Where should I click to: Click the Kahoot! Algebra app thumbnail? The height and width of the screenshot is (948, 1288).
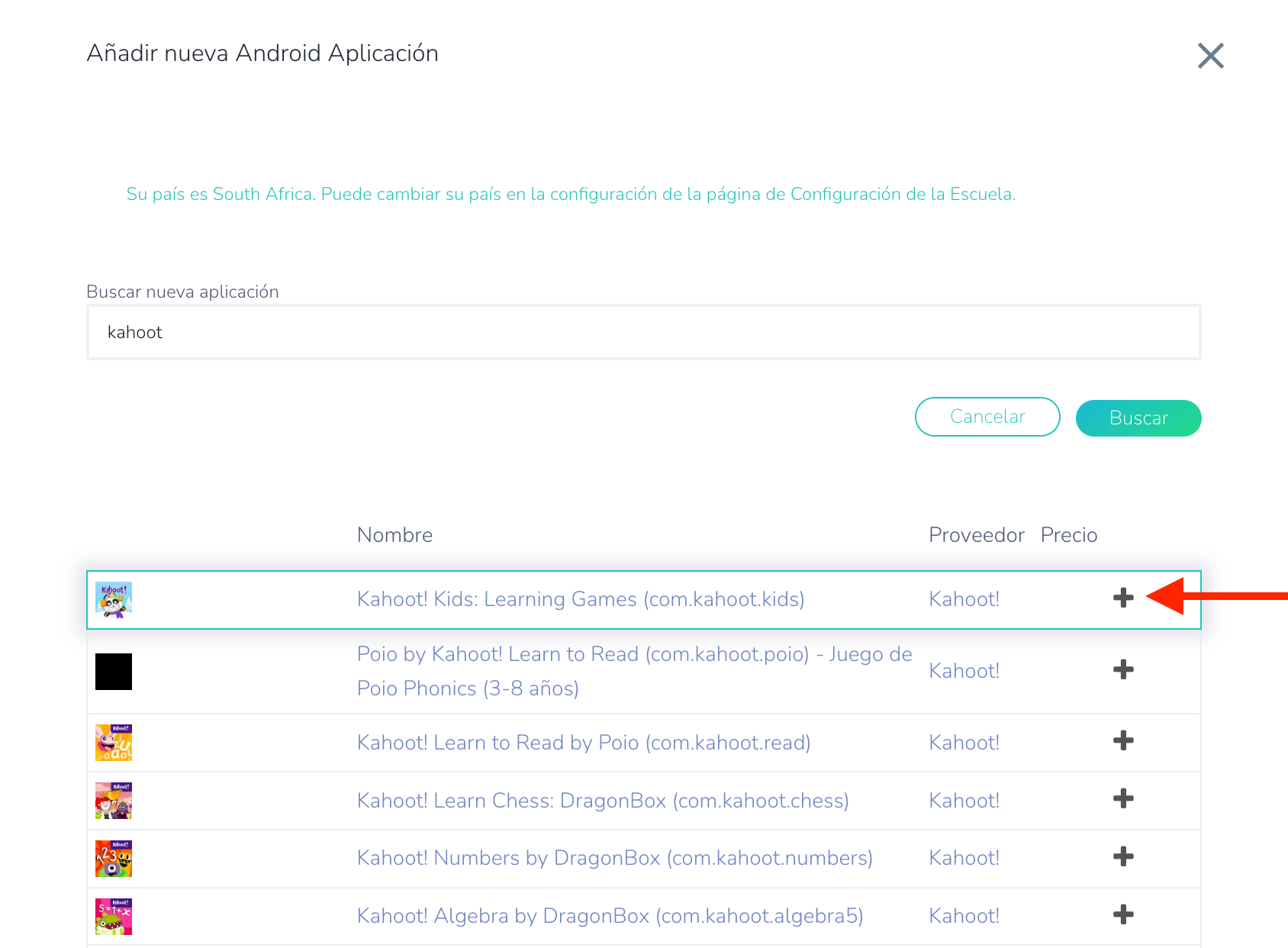[114, 916]
